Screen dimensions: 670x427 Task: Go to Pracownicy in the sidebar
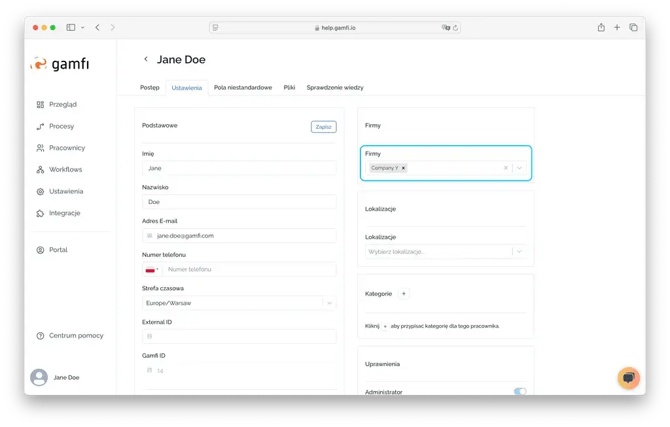[x=66, y=148]
